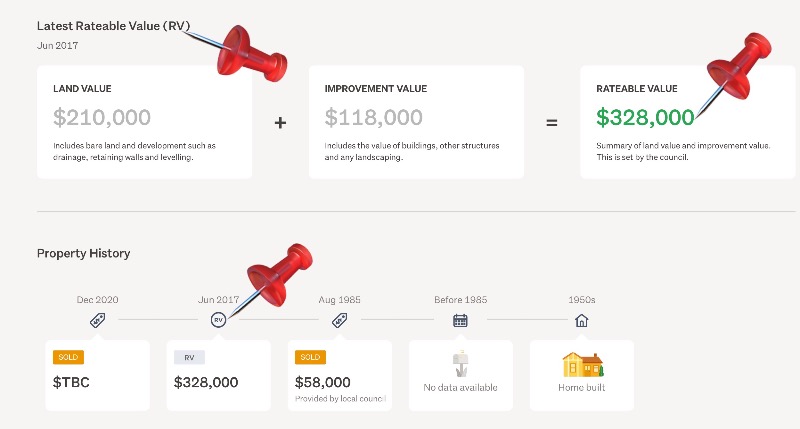The image size is (800, 429).
Task: Click the orange SOLD badge on $TBC card
Action: 68,357
